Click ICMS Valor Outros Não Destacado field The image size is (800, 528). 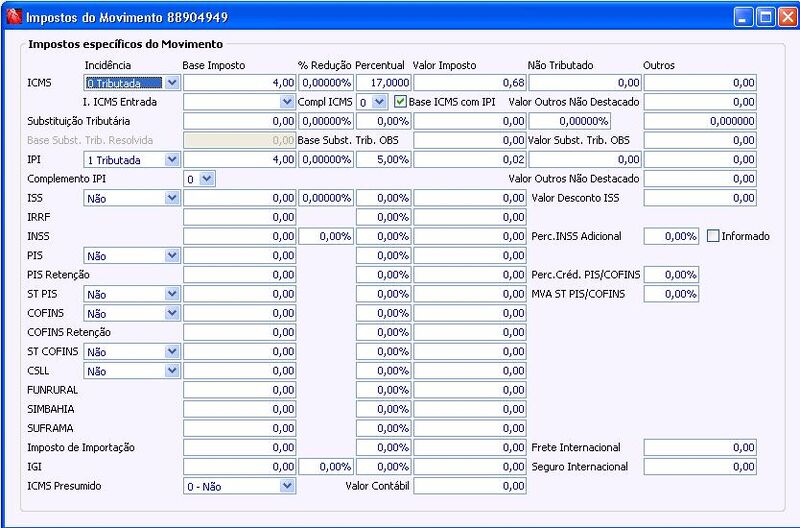click(x=700, y=102)
